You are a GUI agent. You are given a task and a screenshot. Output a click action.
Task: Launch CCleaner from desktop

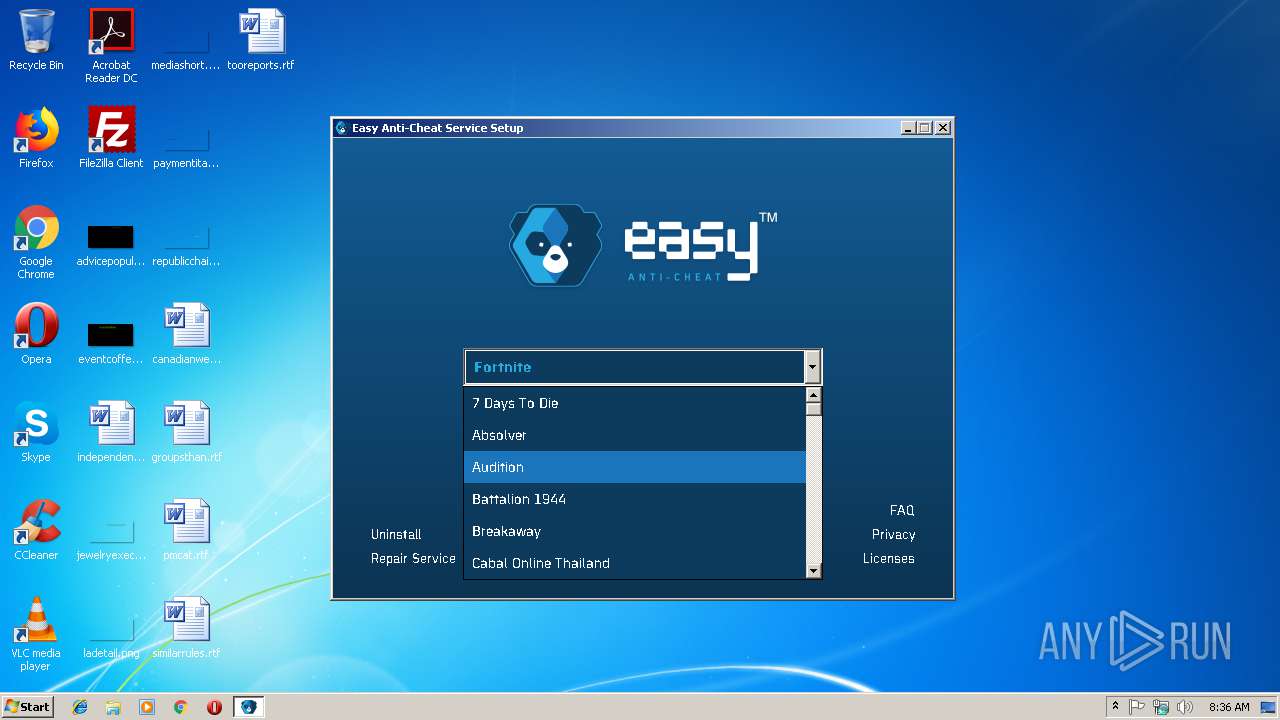click(x=36, y=530)
